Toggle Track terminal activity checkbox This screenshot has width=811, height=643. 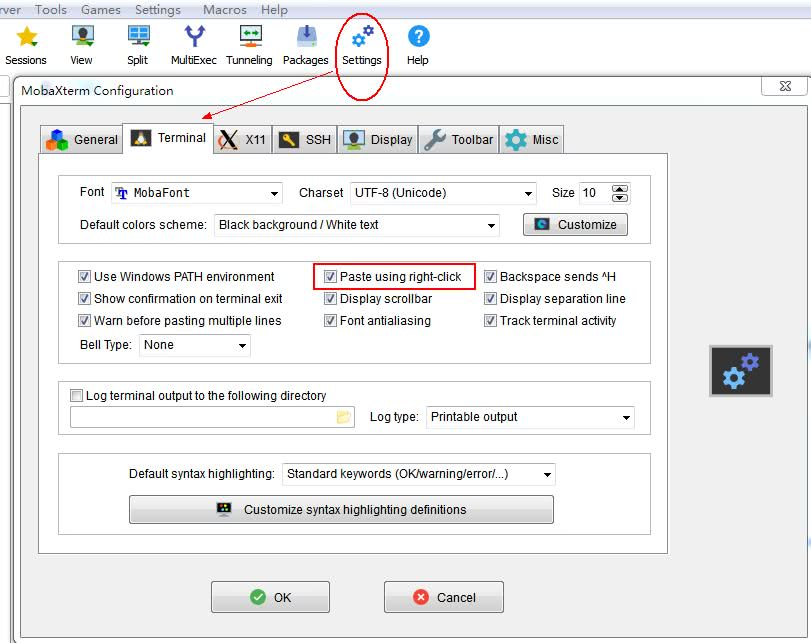click(x=490, y=321)
